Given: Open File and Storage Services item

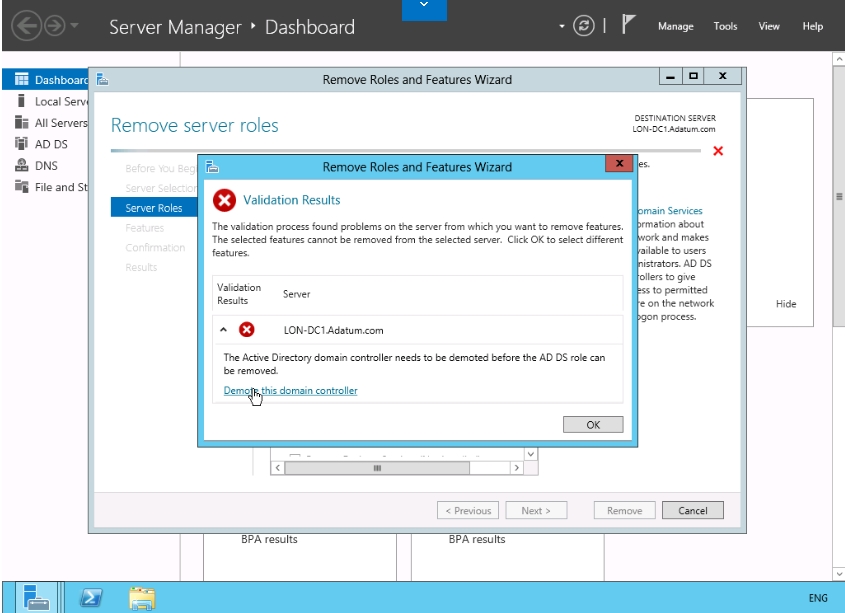Looking at the screenshot, I should pyautogui.click(x=45, y=187).
